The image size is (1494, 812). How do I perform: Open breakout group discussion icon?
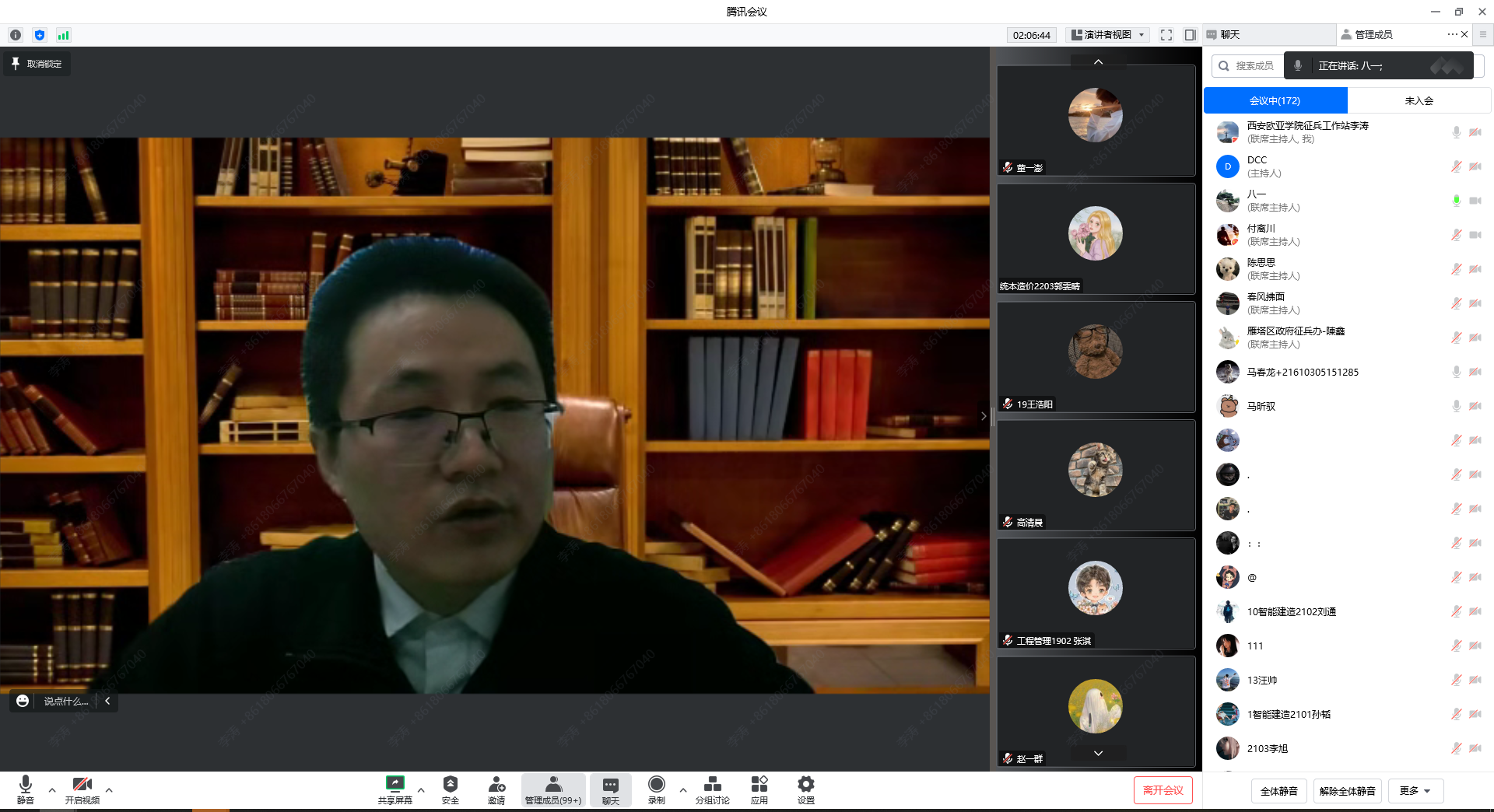(x=712, y=784)
